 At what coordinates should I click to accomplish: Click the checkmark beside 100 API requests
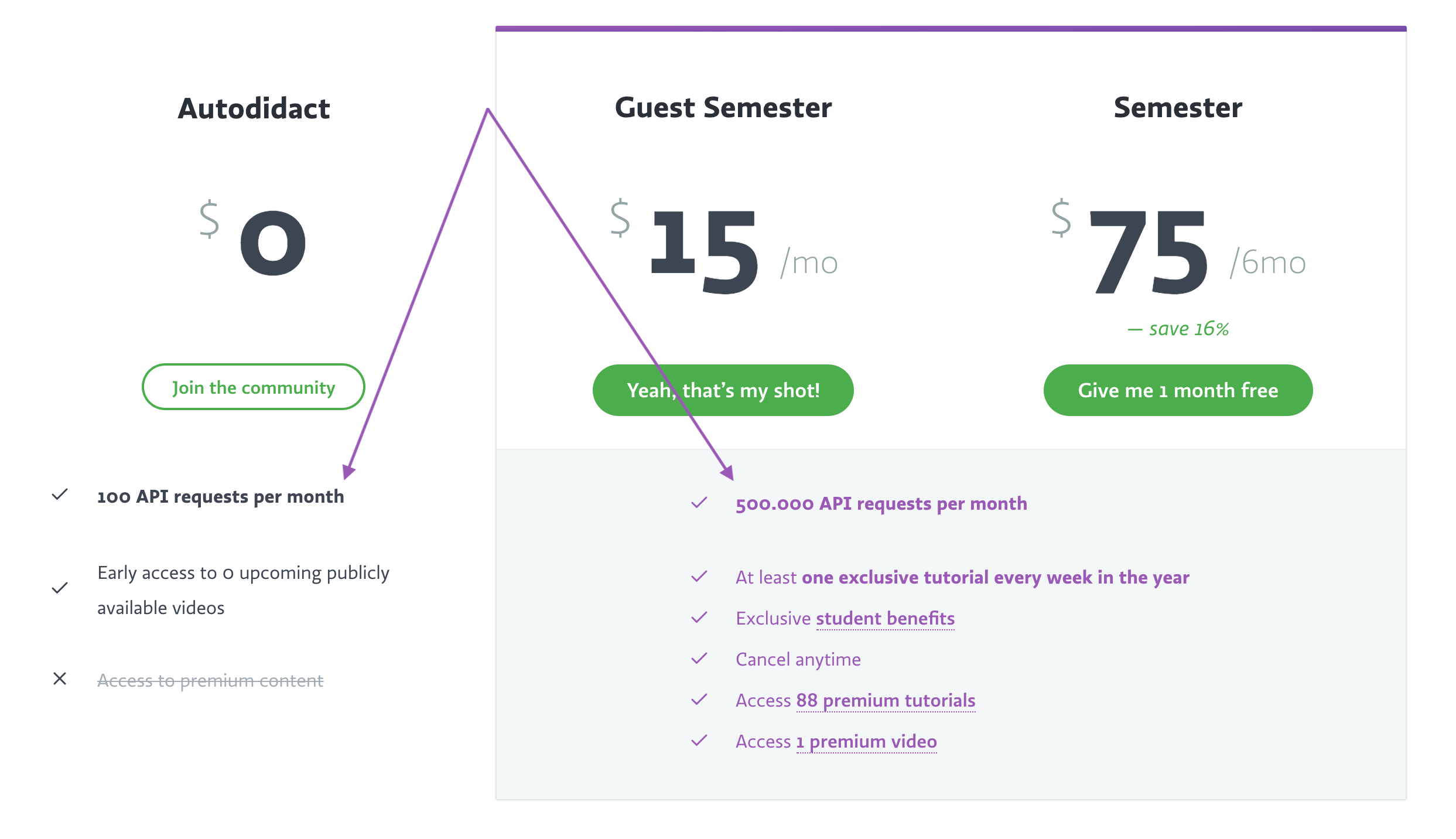tap(60, 495)
